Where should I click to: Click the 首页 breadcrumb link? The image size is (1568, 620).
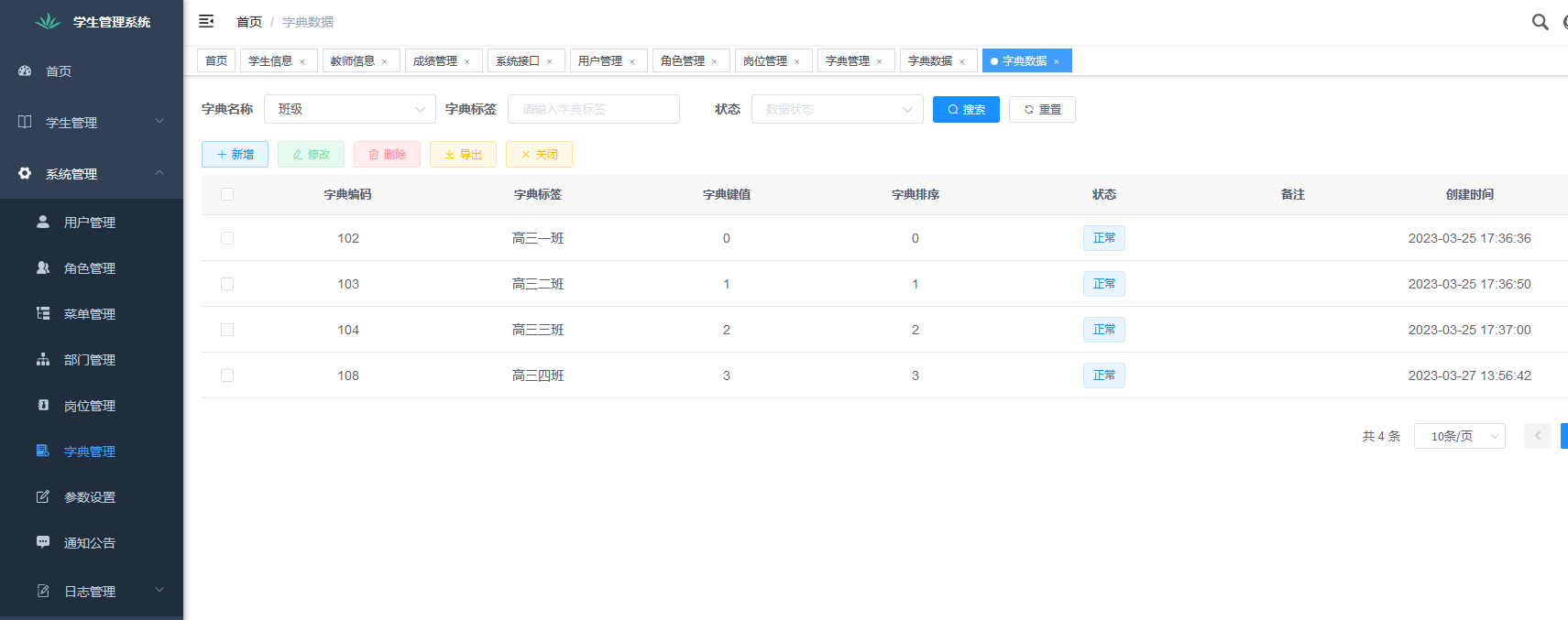[x=249, y=22]
